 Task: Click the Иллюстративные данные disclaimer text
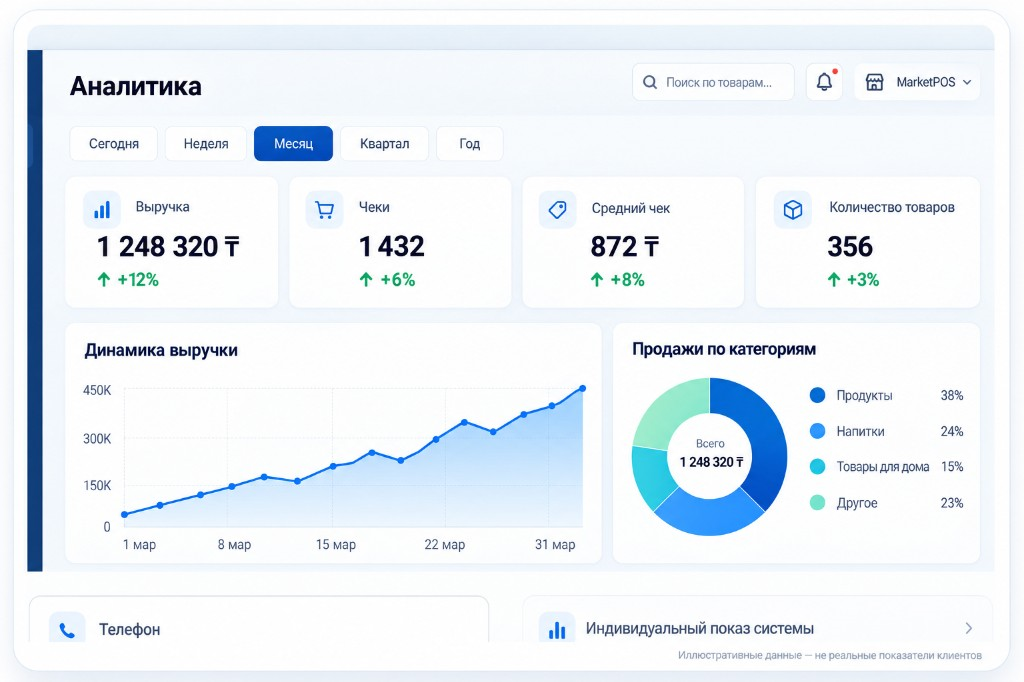829,655
